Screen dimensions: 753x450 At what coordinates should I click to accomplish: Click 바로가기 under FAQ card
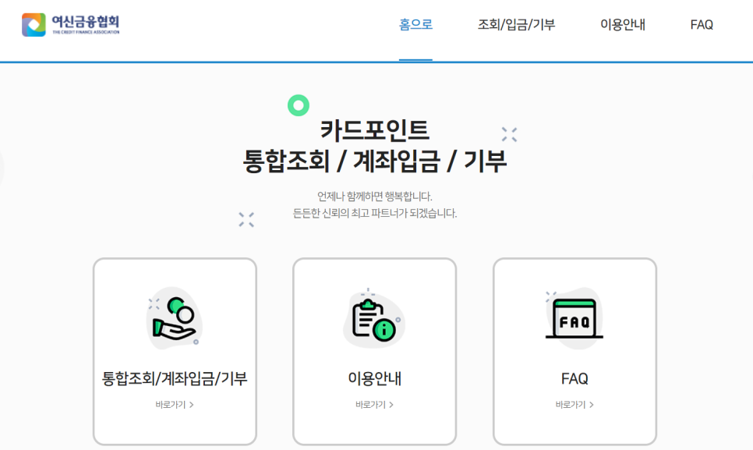click(x=574, y=405)
